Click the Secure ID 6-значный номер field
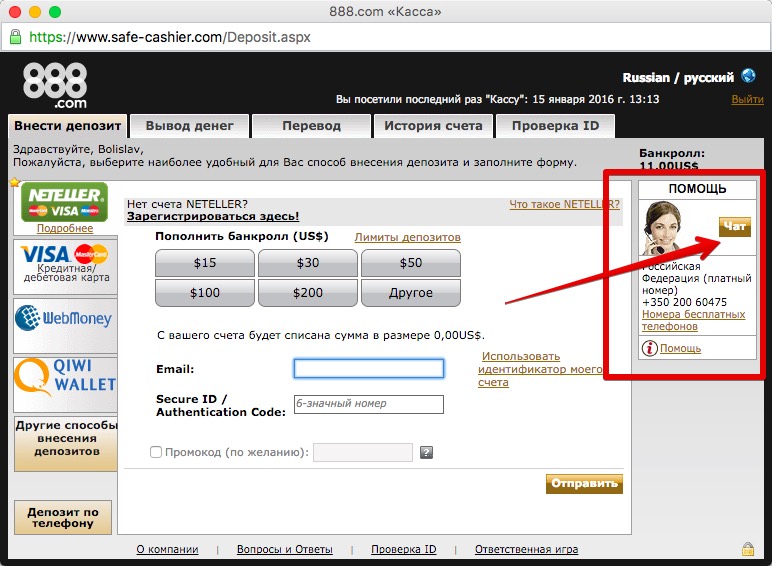Viewport: 772px width, 566px height. click(x=369, y=404)
